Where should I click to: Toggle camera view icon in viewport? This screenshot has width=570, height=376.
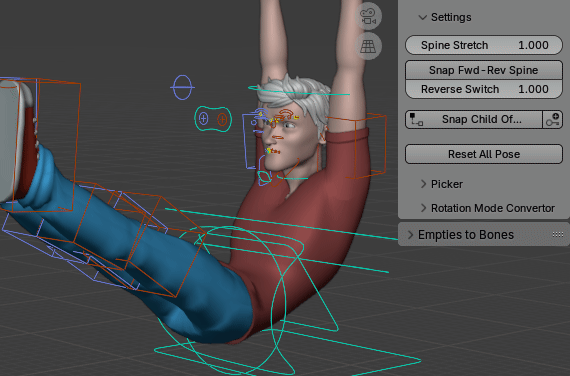tap(368, 16)
